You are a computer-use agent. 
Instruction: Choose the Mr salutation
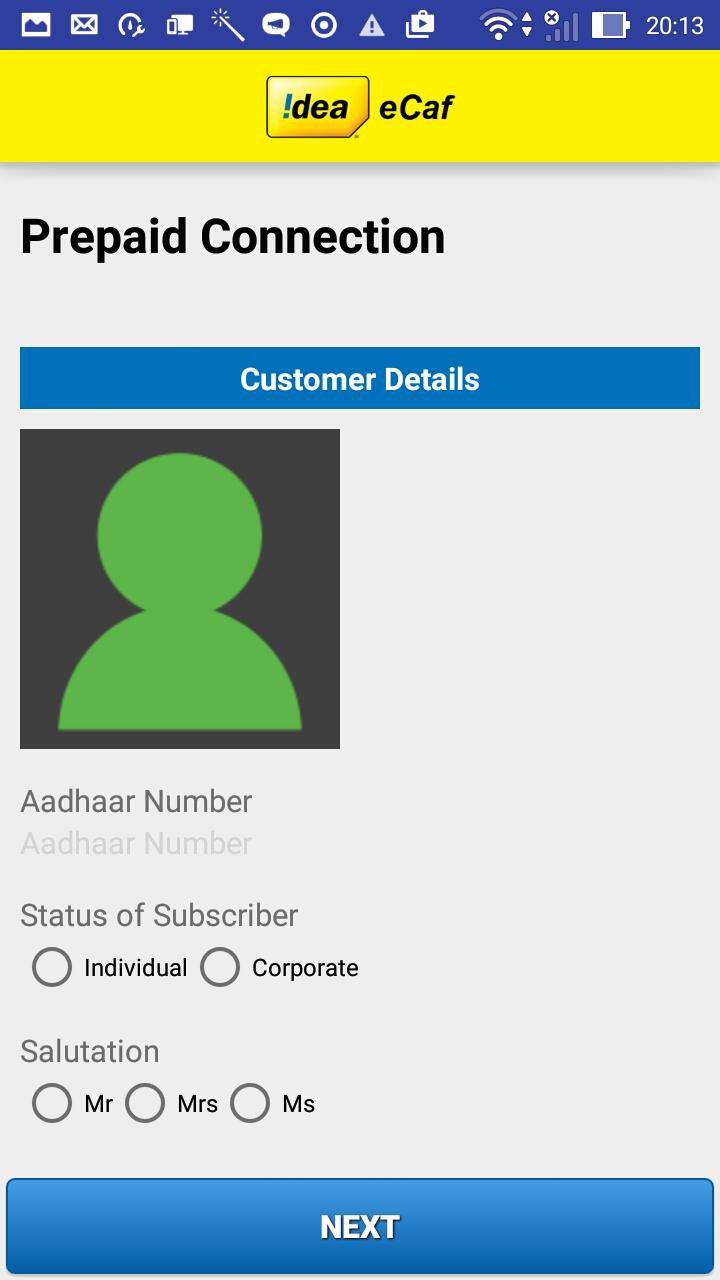click(x=52, y=1103)
